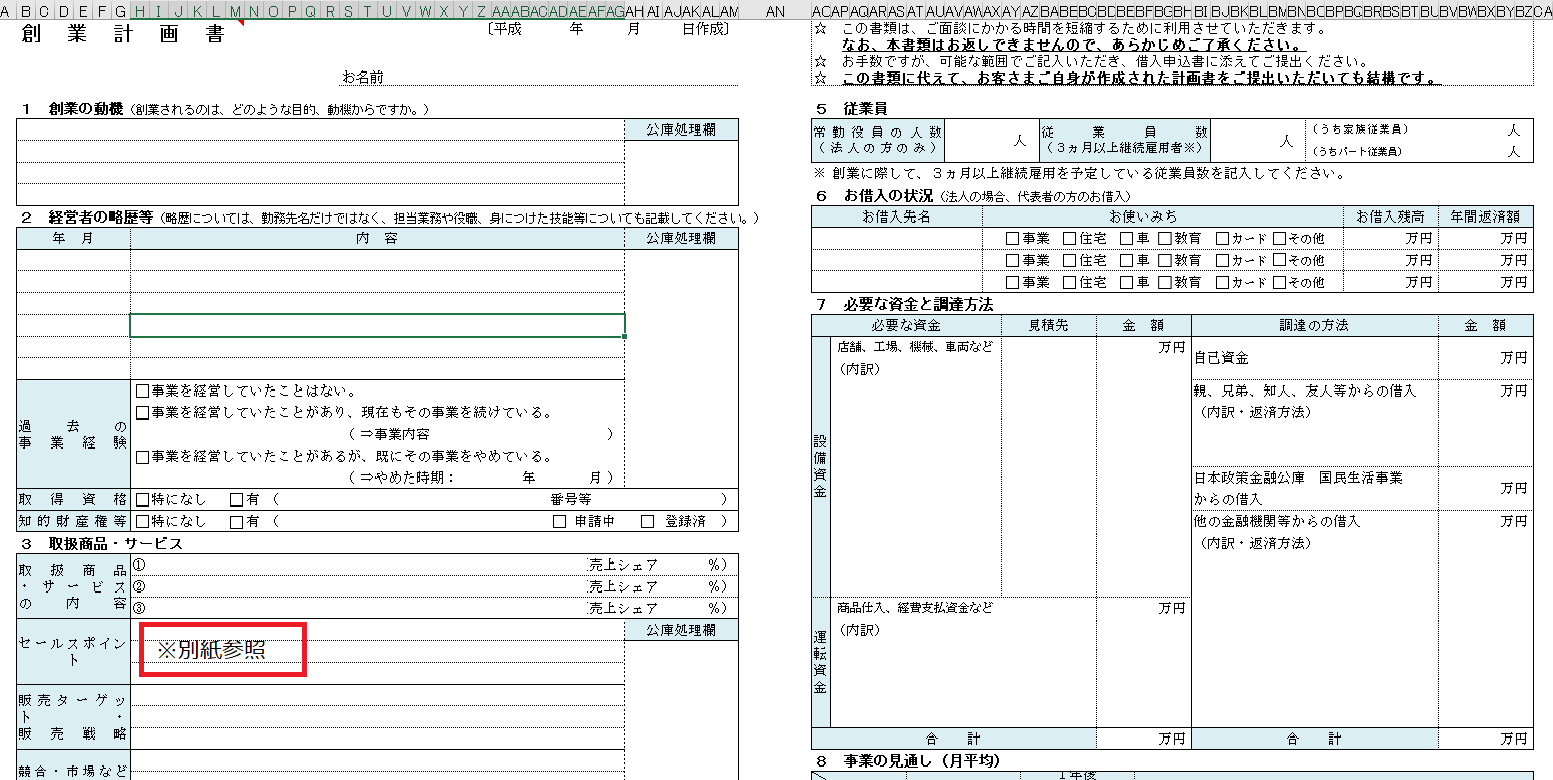Select the red-bordered "※別紙参照" text box
1553x780 pixels.
click(222, 650)
